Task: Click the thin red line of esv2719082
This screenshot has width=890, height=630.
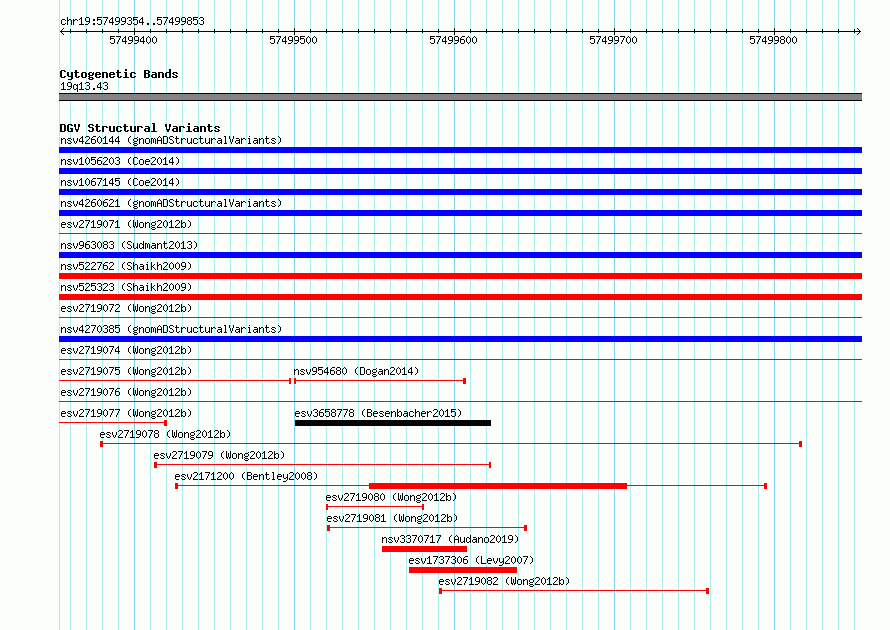Action: click(x=574, y=591)
